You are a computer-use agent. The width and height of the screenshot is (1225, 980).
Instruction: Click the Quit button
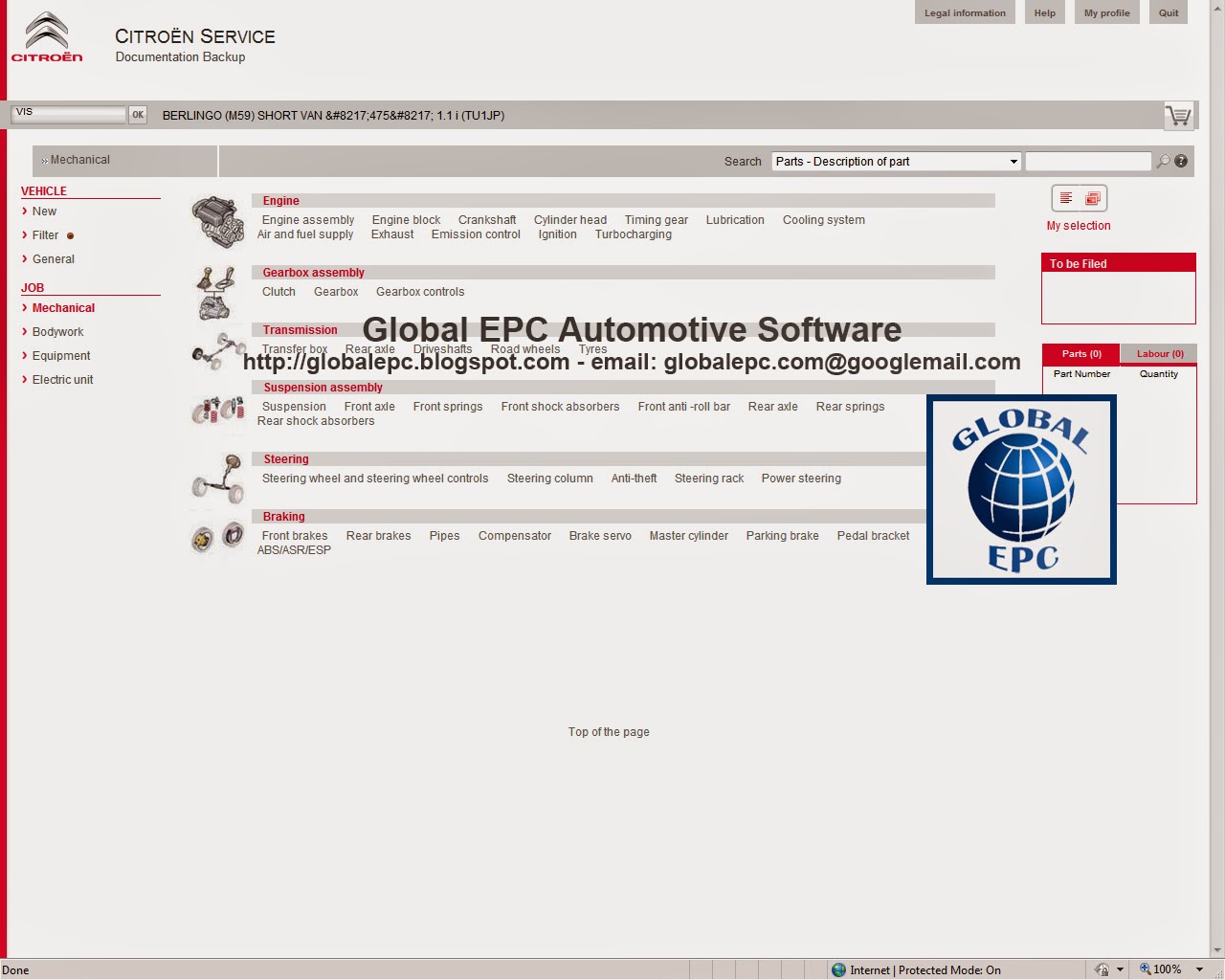pyautogui.click(x=1169, y=12)
